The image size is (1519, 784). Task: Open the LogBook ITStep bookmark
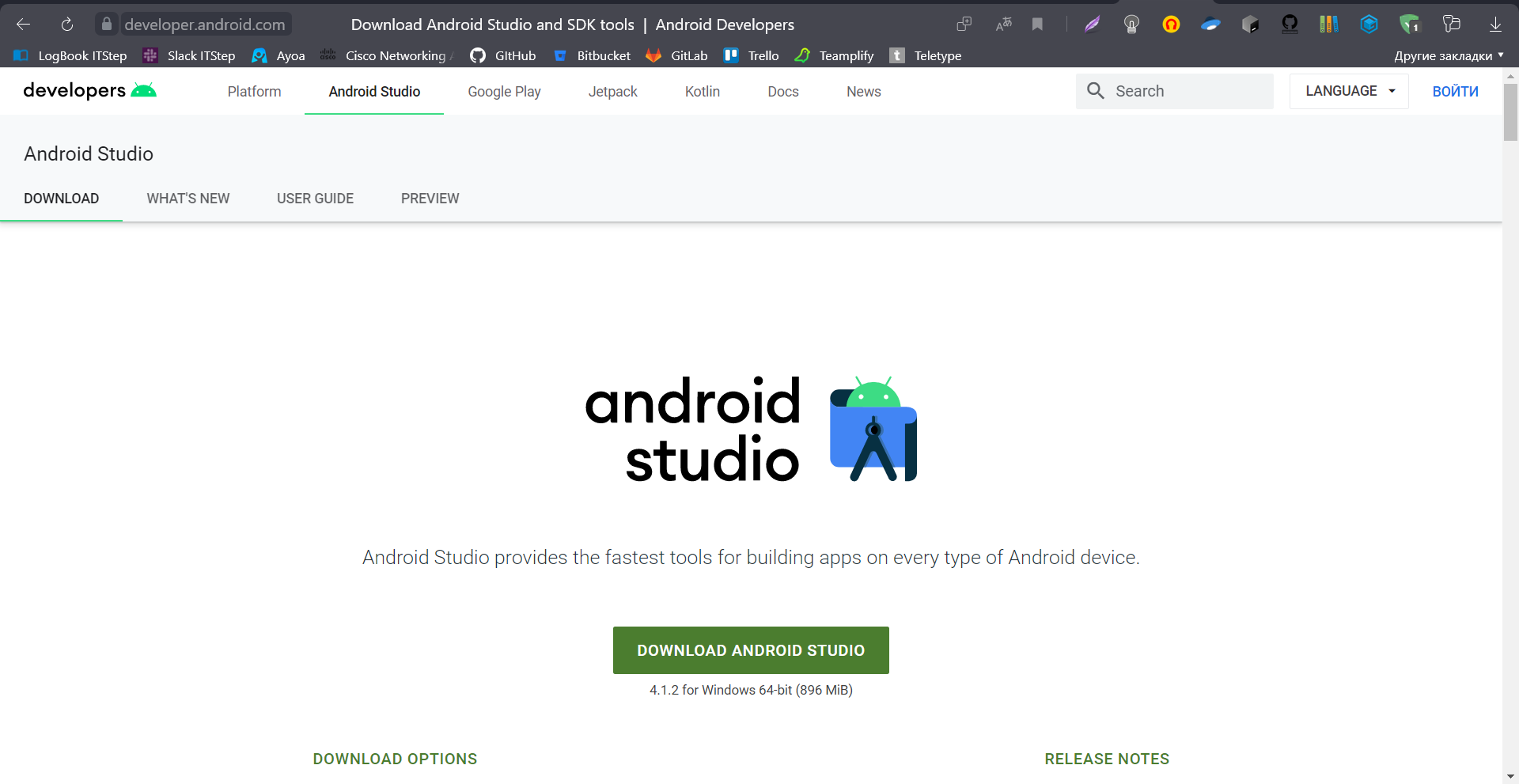[x=70, y=55]
